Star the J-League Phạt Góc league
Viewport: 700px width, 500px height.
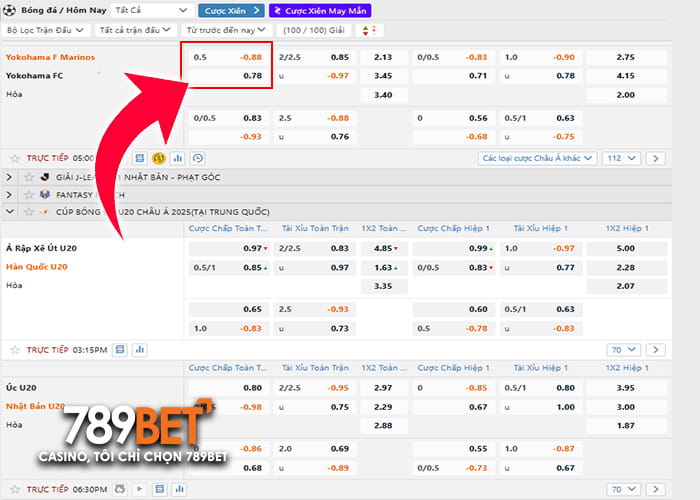29,177
